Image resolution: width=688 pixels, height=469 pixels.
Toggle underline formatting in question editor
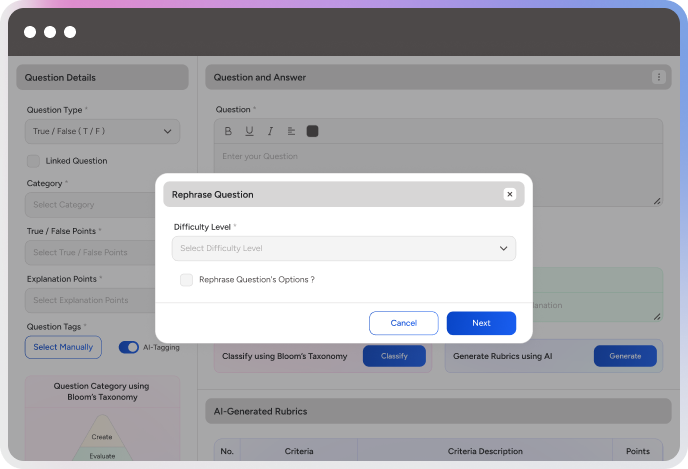pyautogui.click(x=249, y=131)
